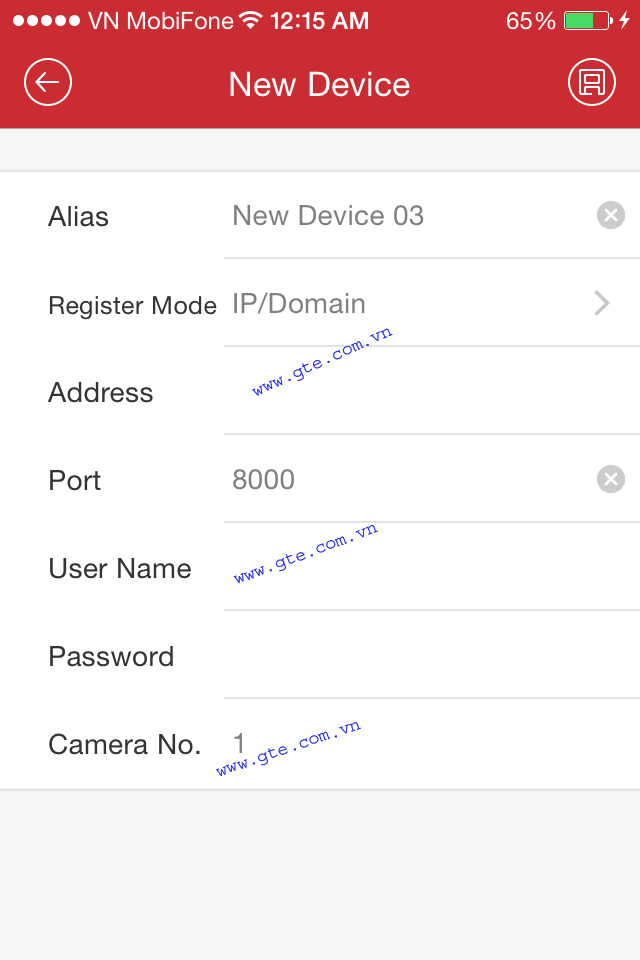Clear the Port field value

pyautogui.click(x=610, y=480)
